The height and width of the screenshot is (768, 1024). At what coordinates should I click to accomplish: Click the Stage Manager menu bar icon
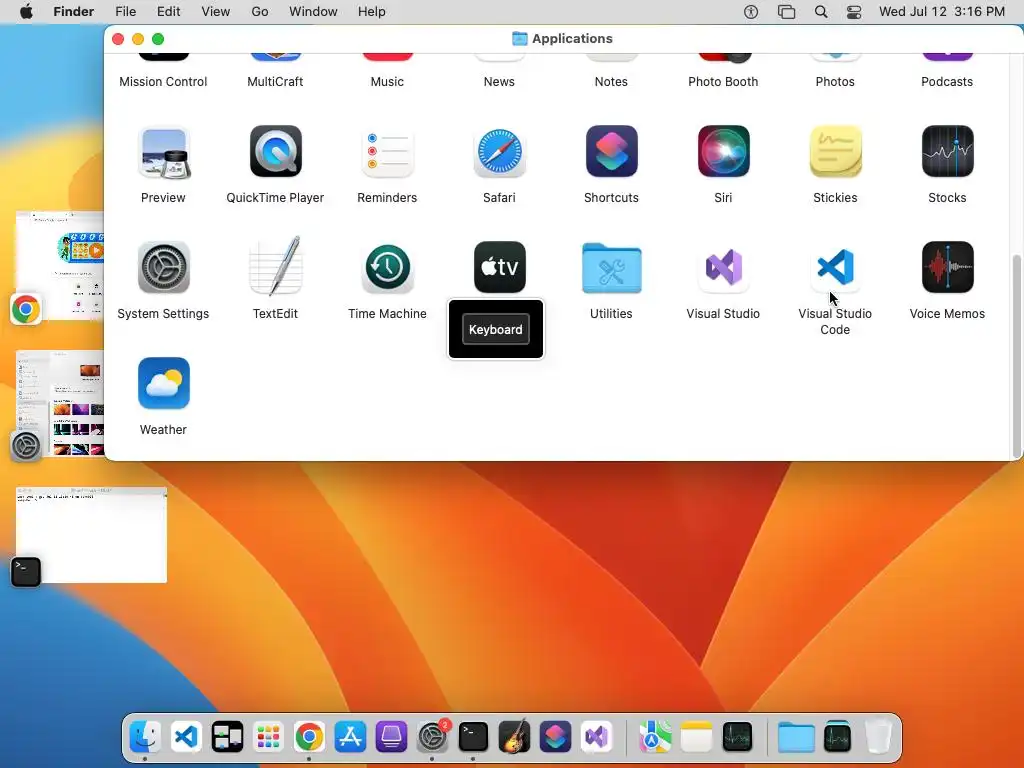click(x=786, y=12)
